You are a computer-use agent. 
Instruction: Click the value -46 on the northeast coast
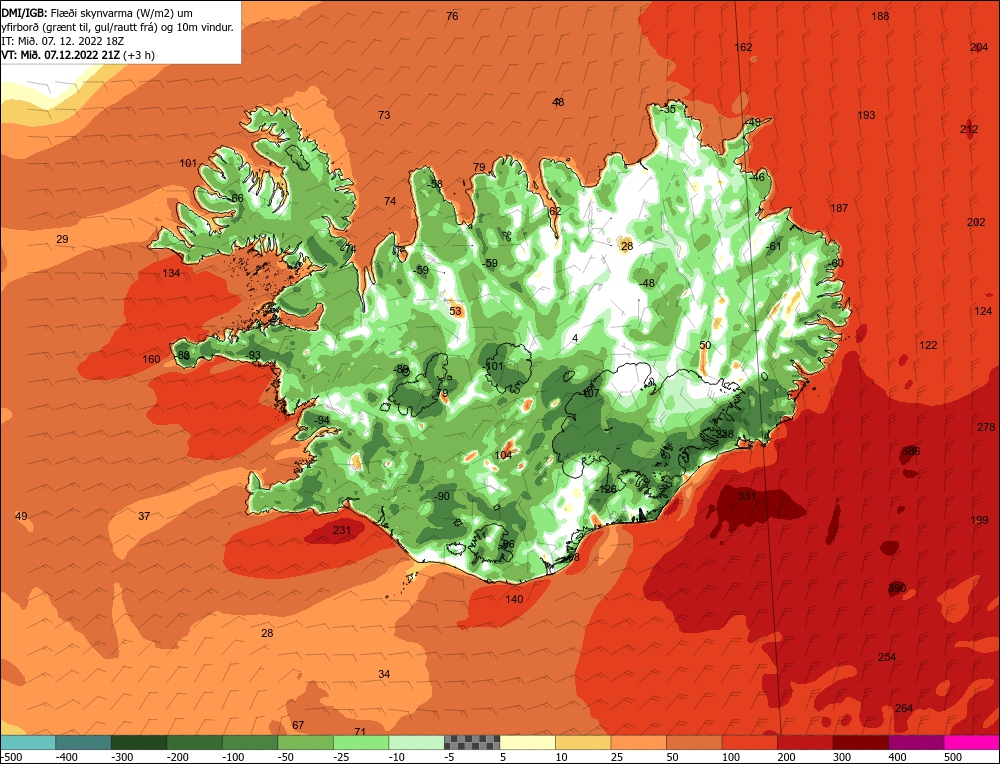756,177
